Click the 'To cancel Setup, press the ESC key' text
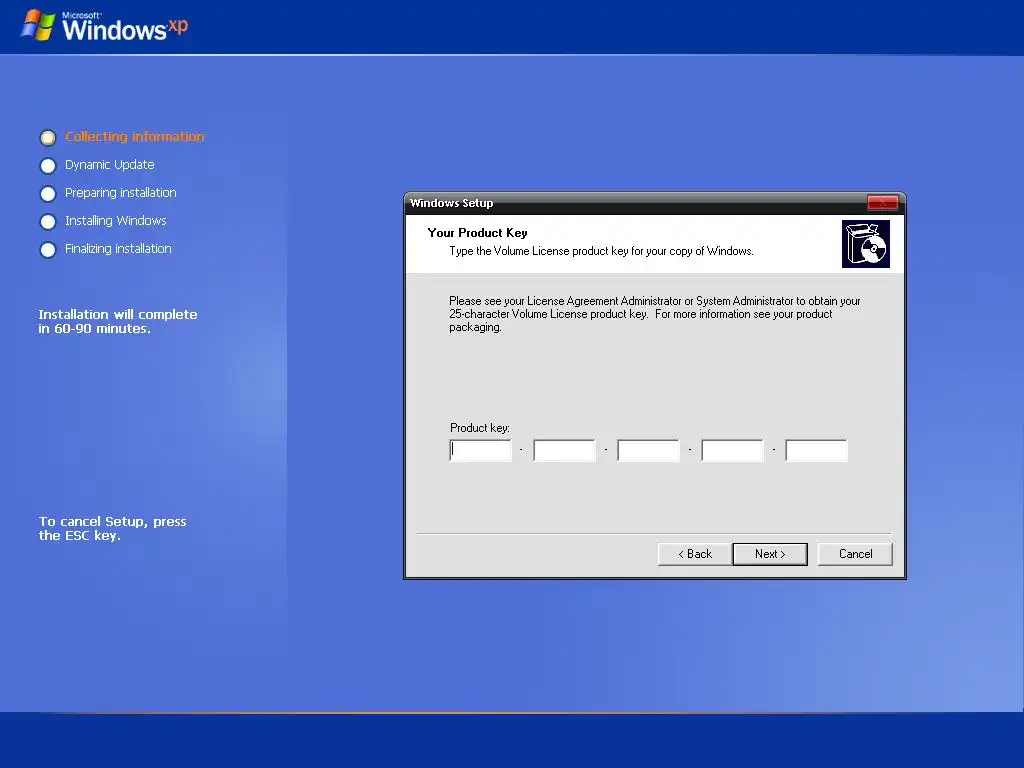 coord(112,528)
